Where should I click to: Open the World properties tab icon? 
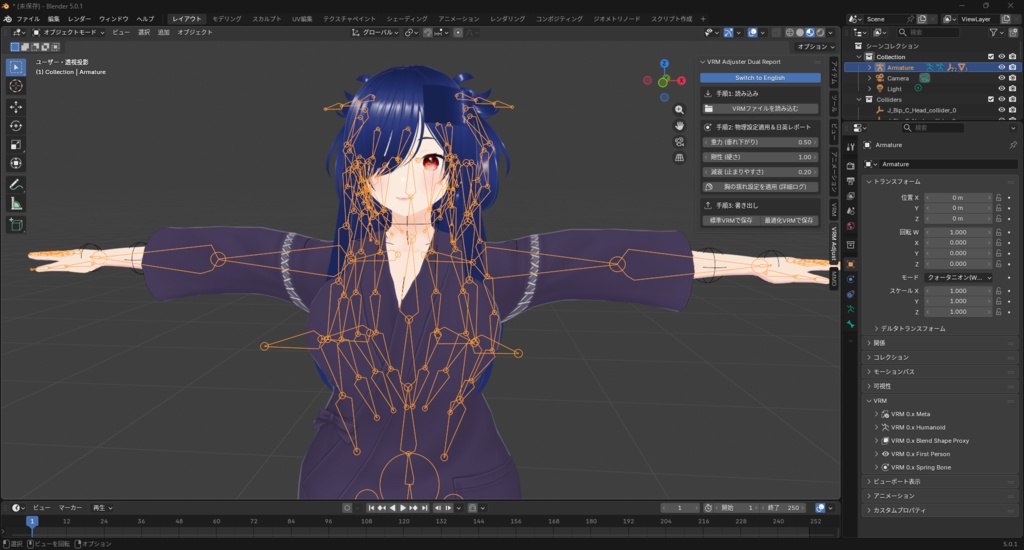click(850, 226)
